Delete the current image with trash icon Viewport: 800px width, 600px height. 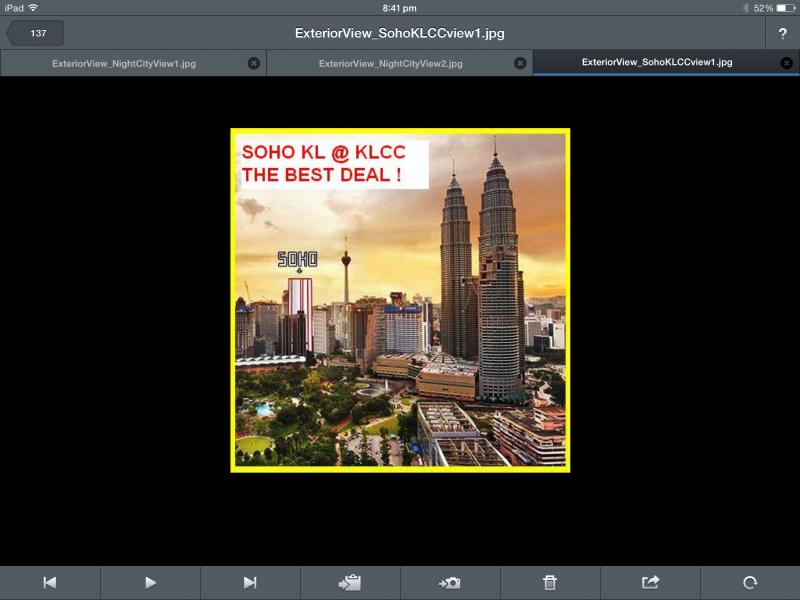coord(549,582)
